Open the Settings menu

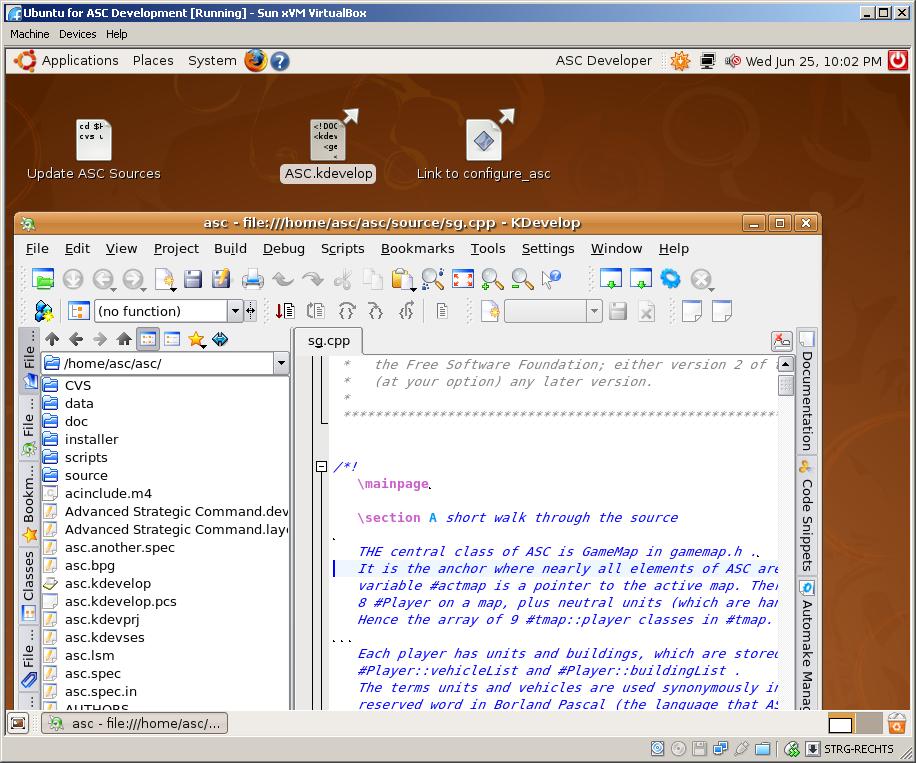tap(548, 249)
